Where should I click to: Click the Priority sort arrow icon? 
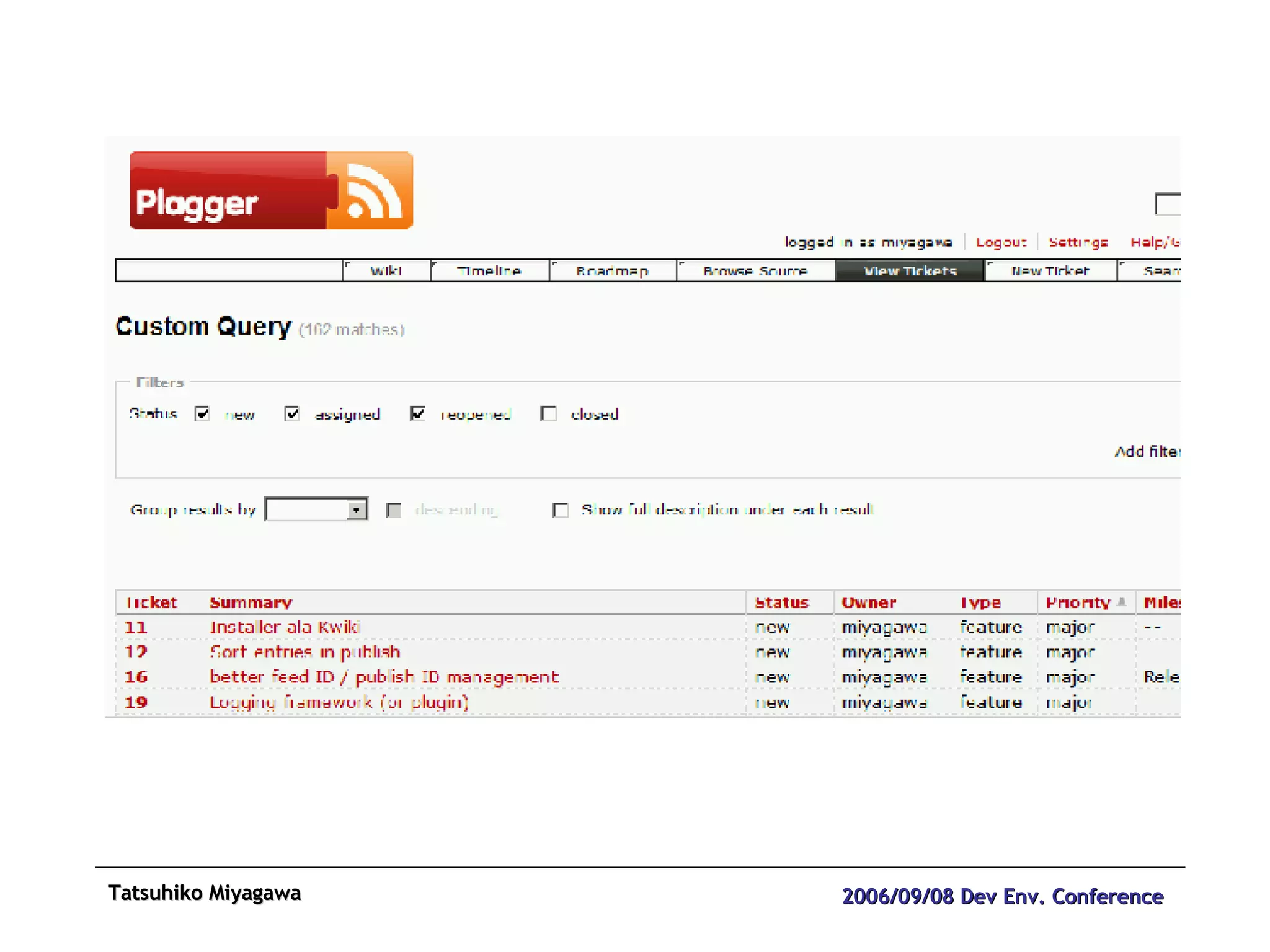[x=1121, y=602]
